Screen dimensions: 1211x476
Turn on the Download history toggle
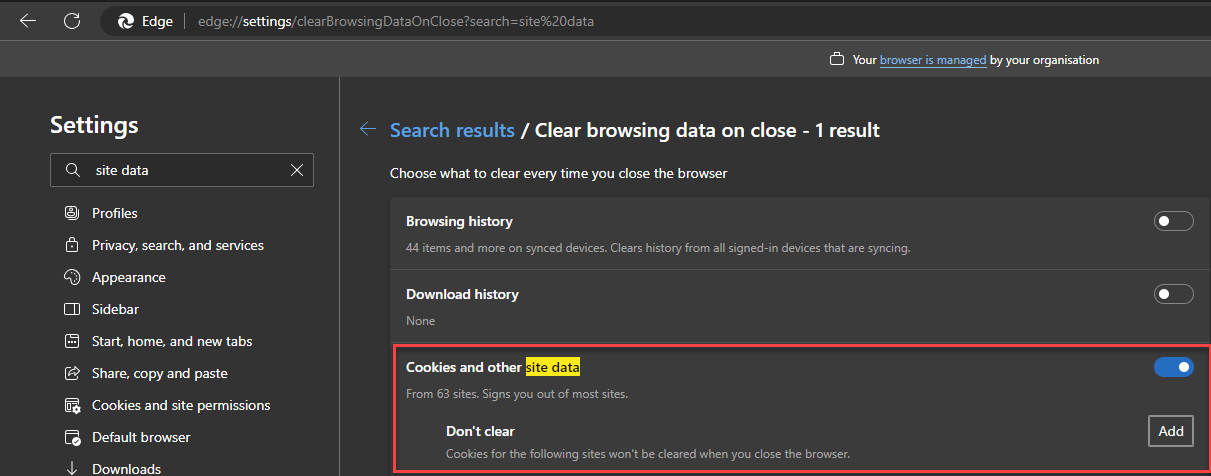1173,294
